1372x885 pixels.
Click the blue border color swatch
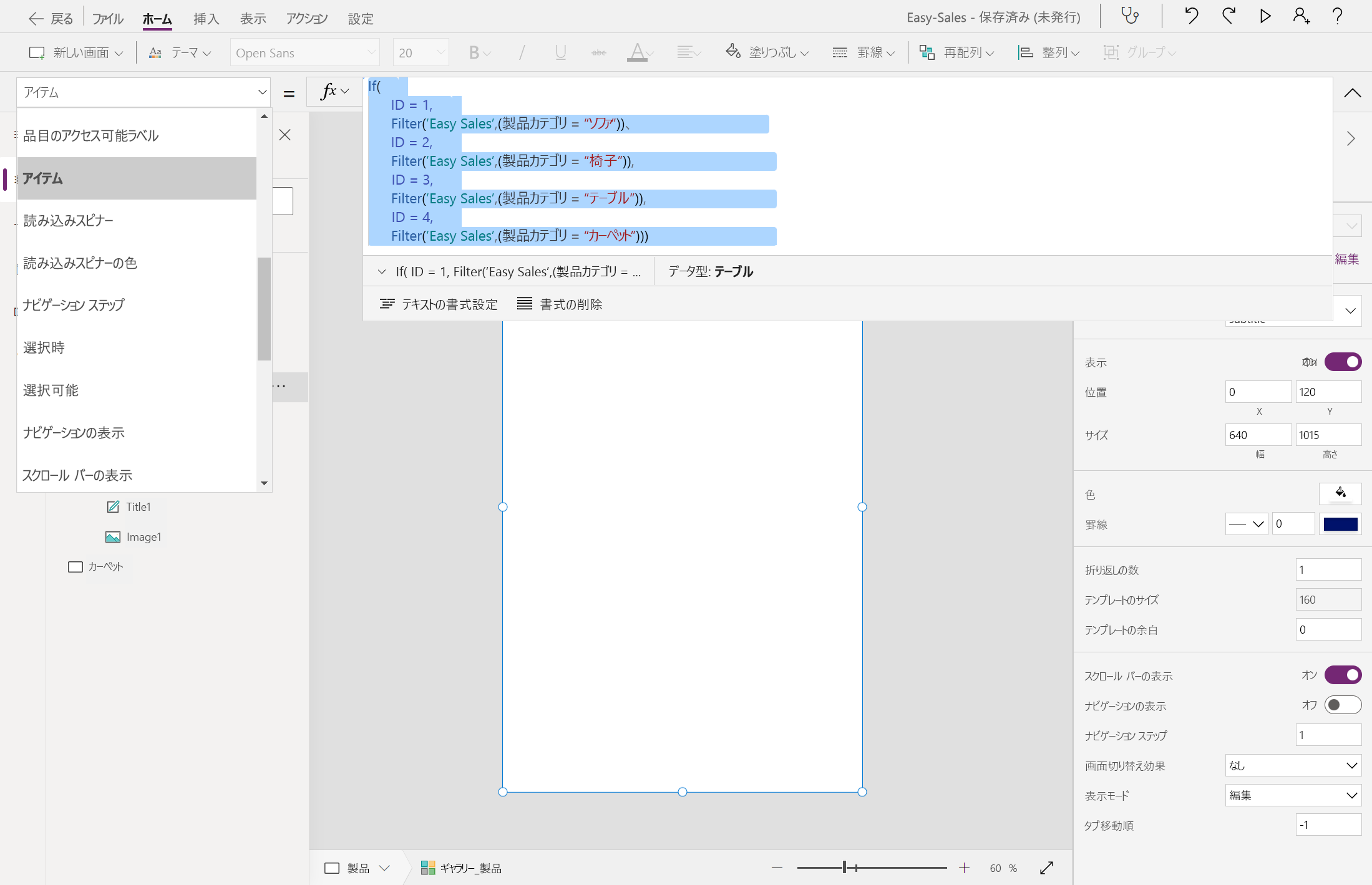[1341, 524]
